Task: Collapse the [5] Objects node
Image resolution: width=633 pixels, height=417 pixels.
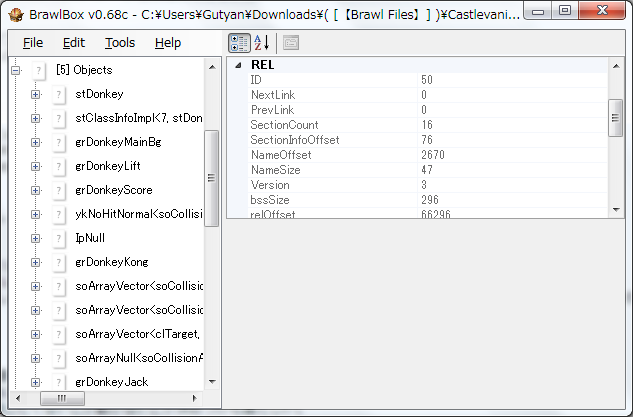Action: (x=15, y=71)
